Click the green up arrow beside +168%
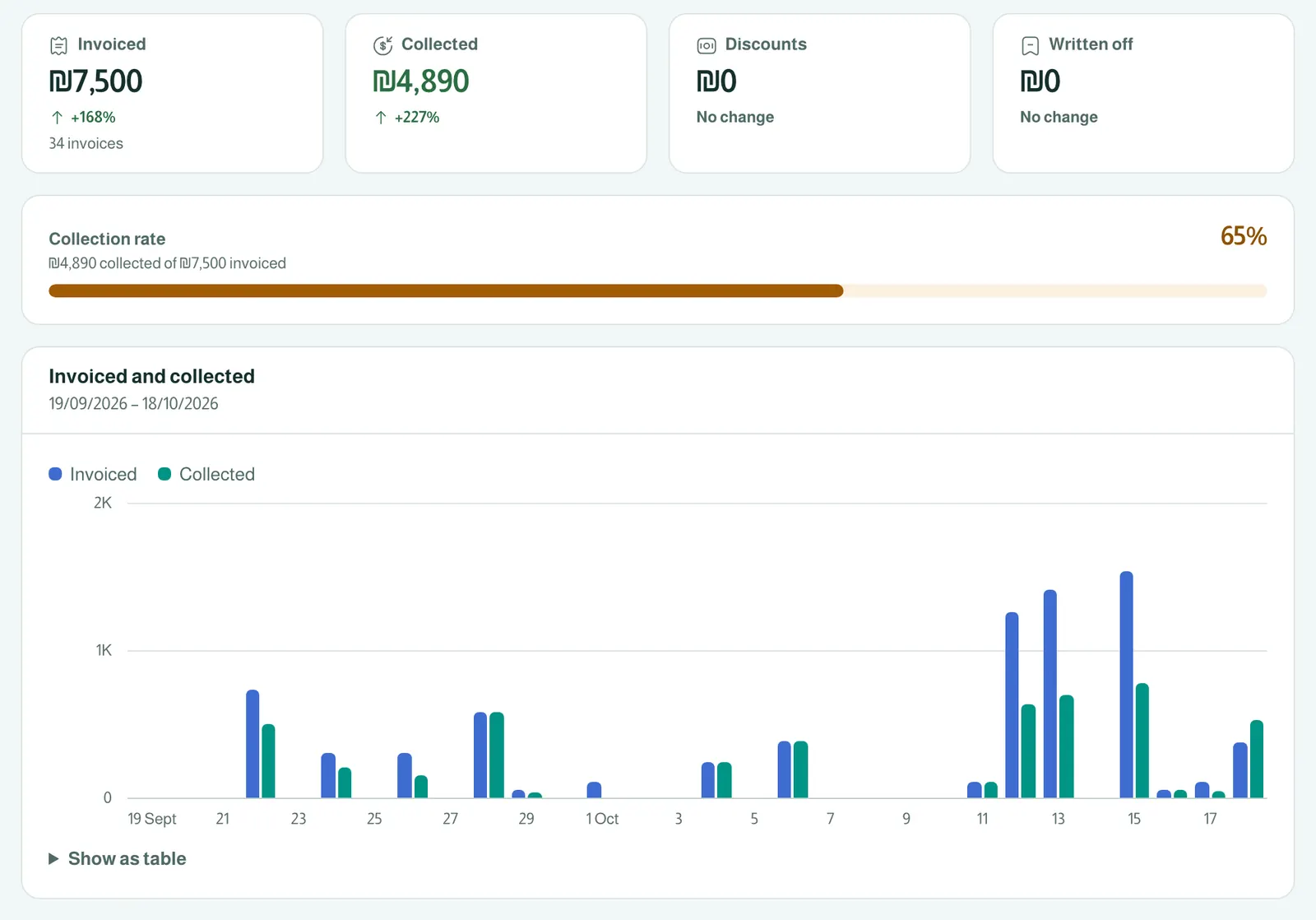 coord(57,118)
